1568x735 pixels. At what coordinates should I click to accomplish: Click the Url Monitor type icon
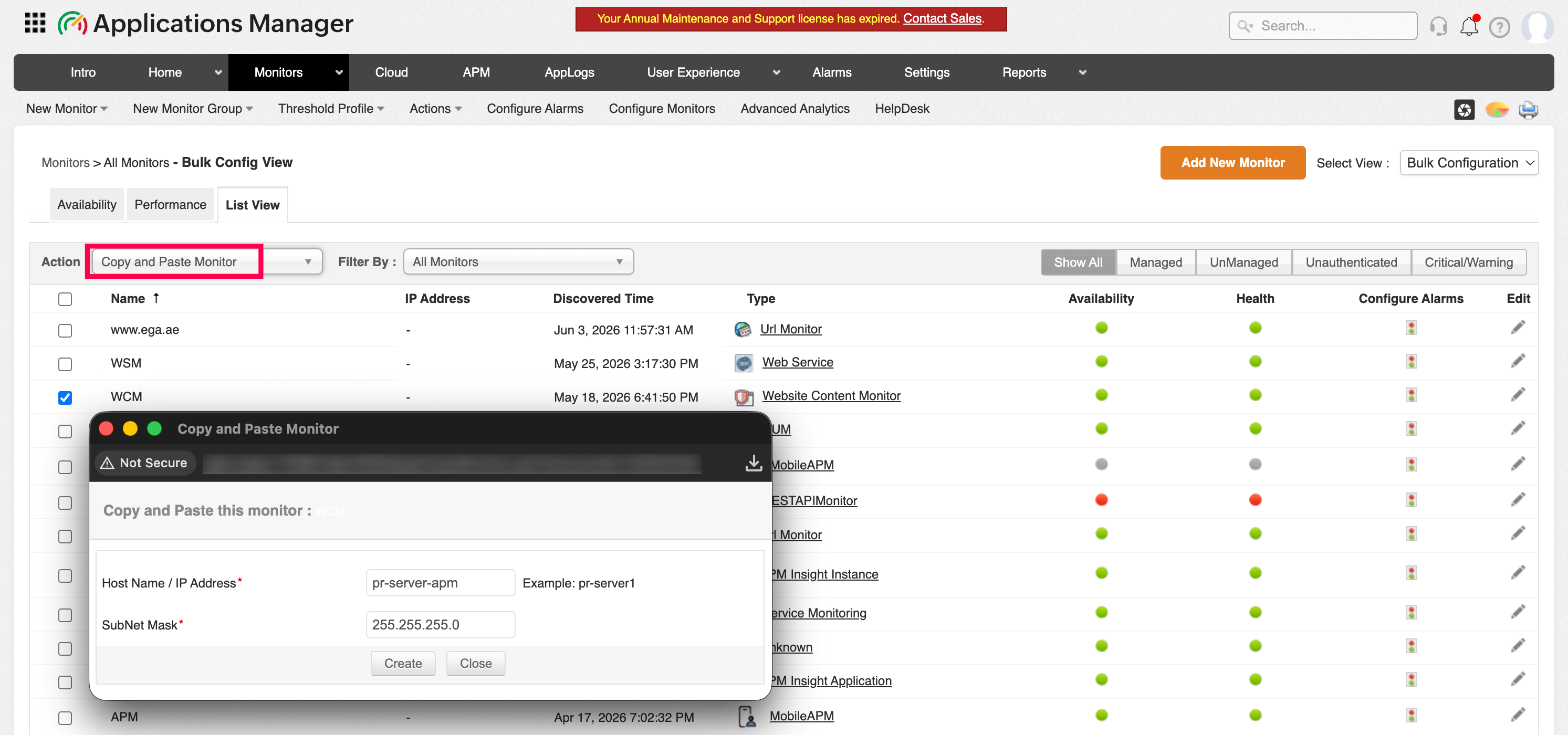[743, 329]
